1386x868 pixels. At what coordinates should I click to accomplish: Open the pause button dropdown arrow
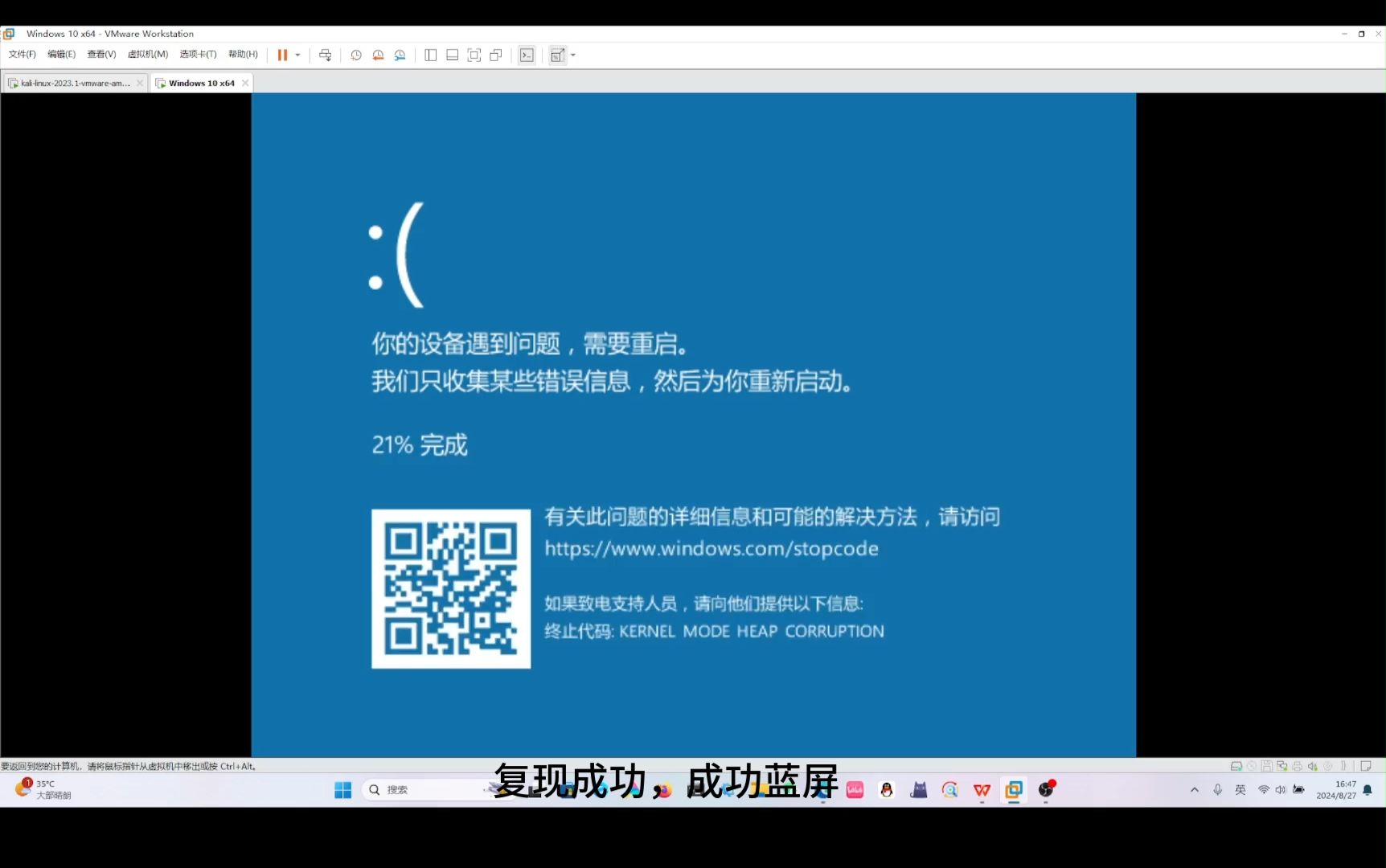point(297,55)
